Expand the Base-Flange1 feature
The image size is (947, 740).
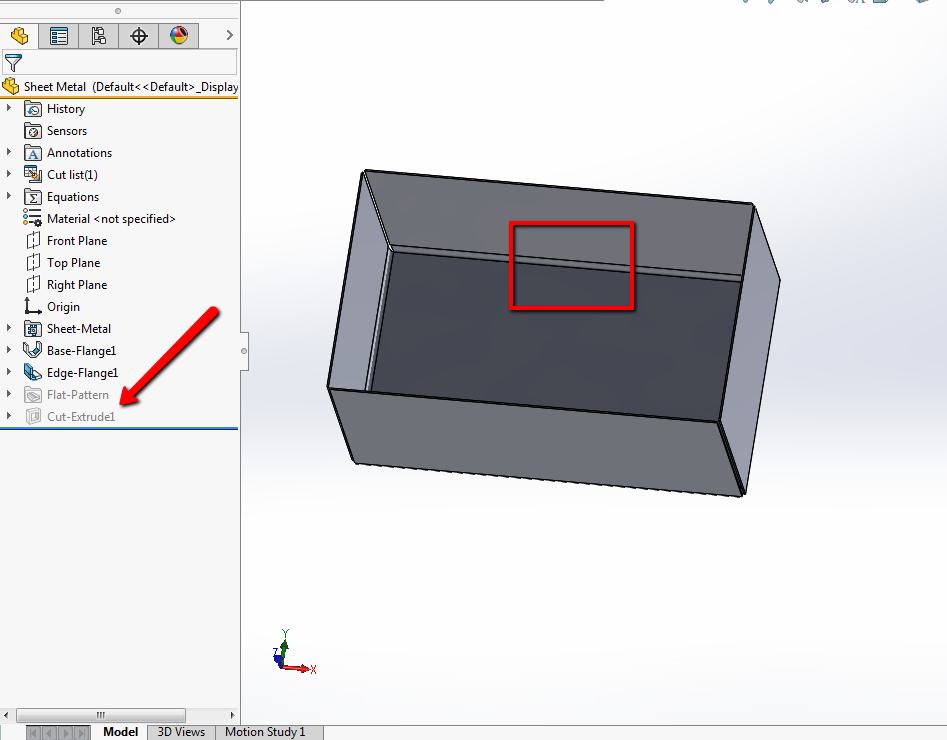[8, 350]
